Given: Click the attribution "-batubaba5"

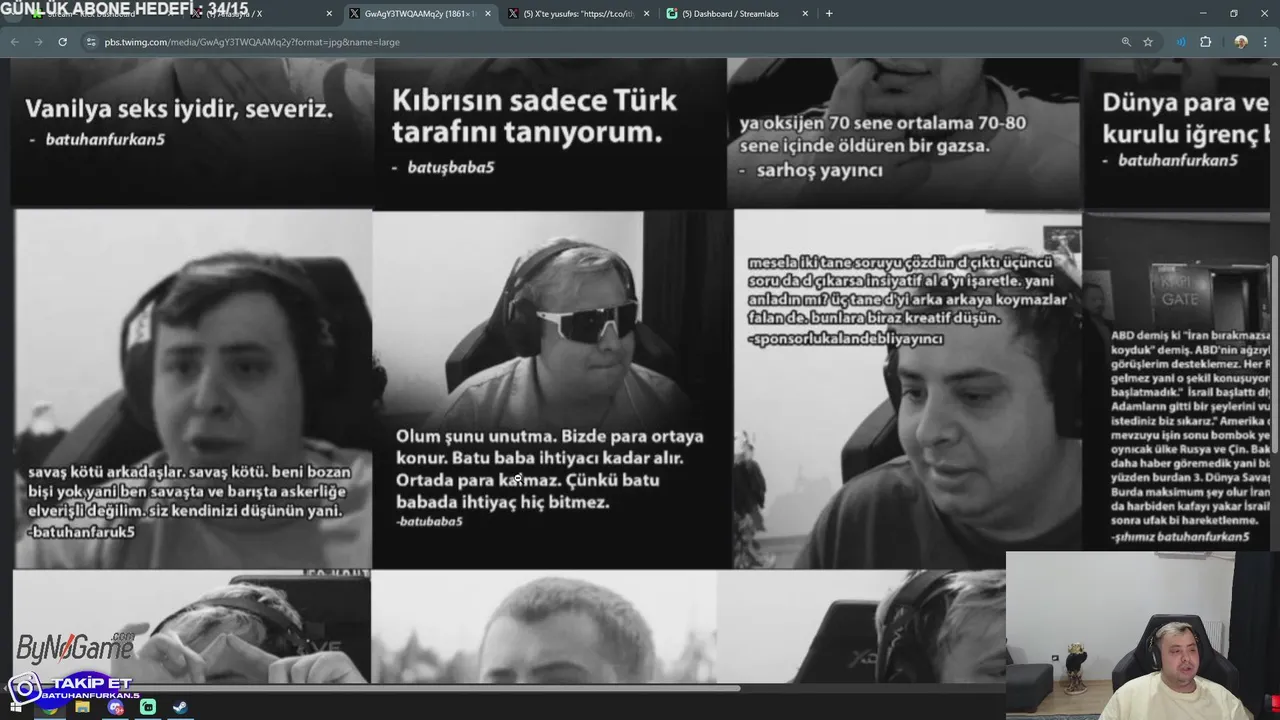Looking at the screenshot, I should coord(429,522).
